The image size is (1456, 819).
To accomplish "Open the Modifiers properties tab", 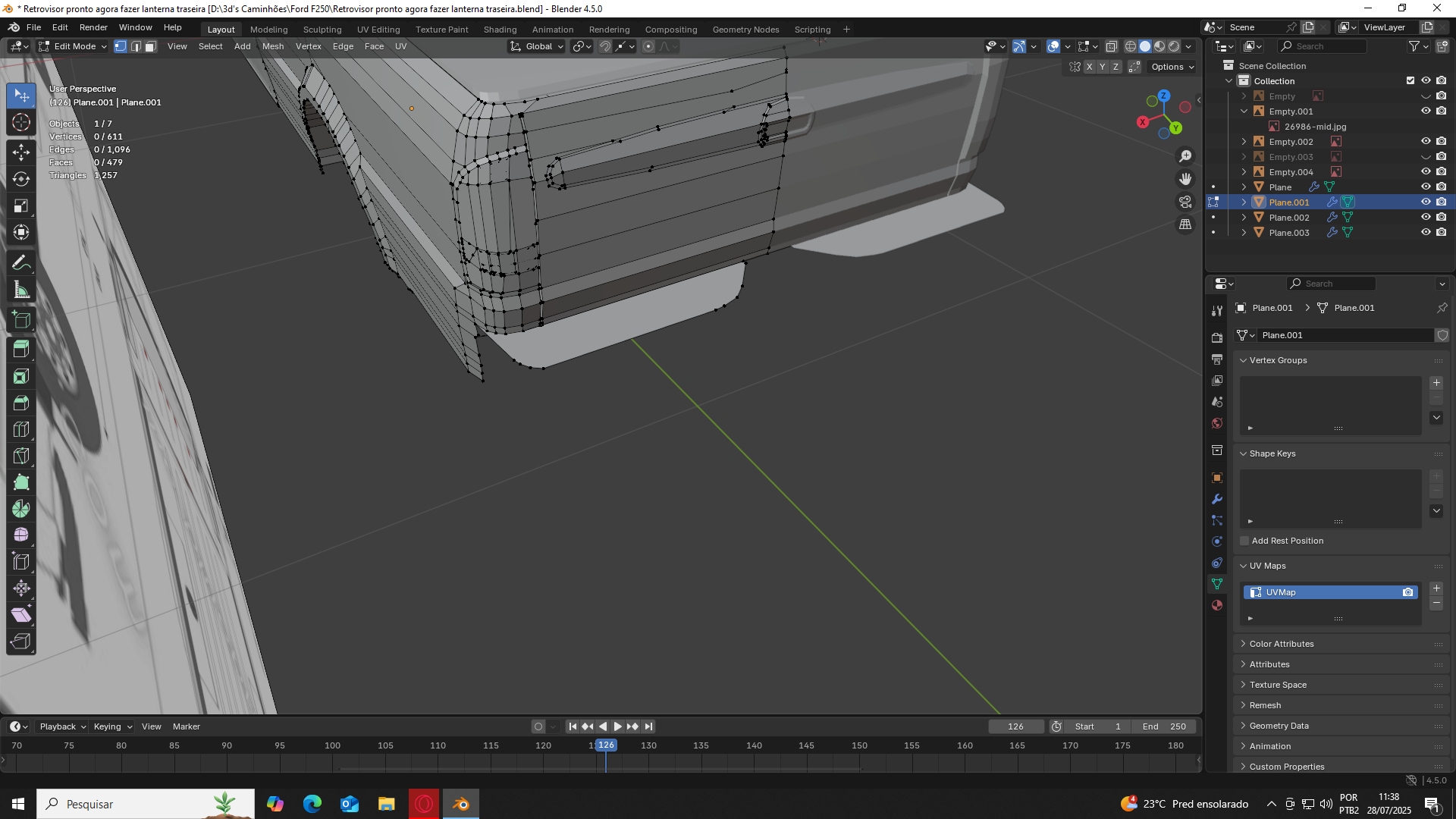I will point(1217,499).
